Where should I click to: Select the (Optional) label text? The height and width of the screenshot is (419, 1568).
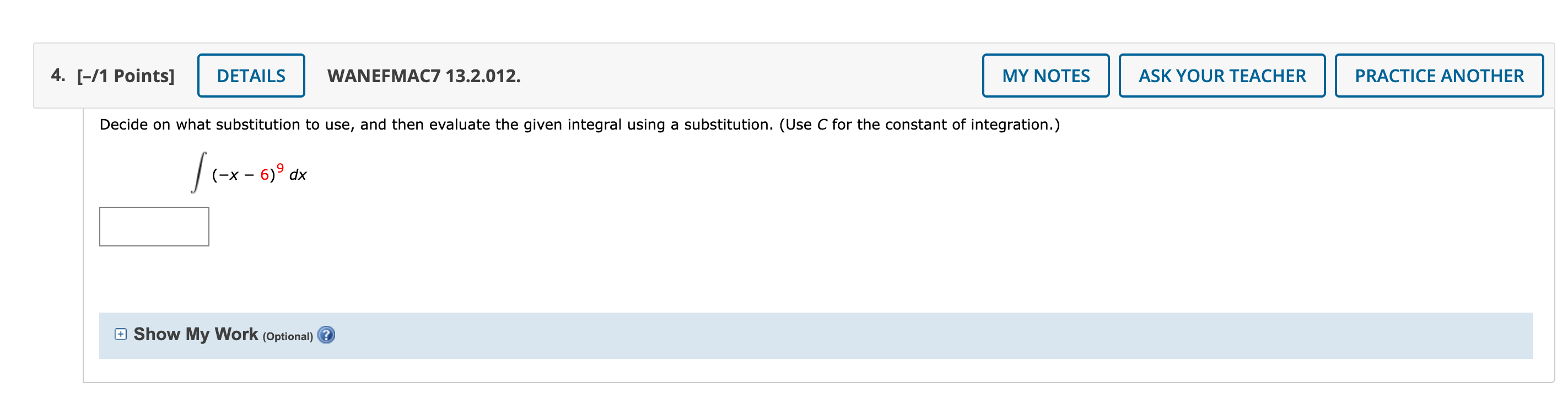click(287, 336)
